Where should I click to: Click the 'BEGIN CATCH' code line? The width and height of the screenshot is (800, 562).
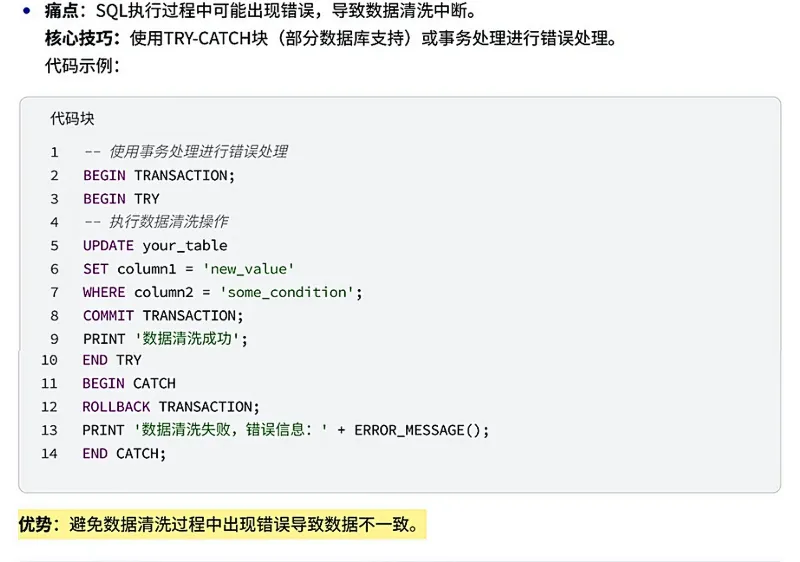[x=129, y=383]
